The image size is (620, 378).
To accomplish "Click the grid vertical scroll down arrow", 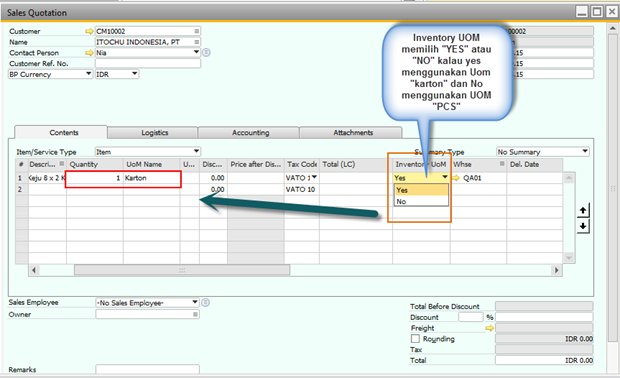I will (569, 258).
